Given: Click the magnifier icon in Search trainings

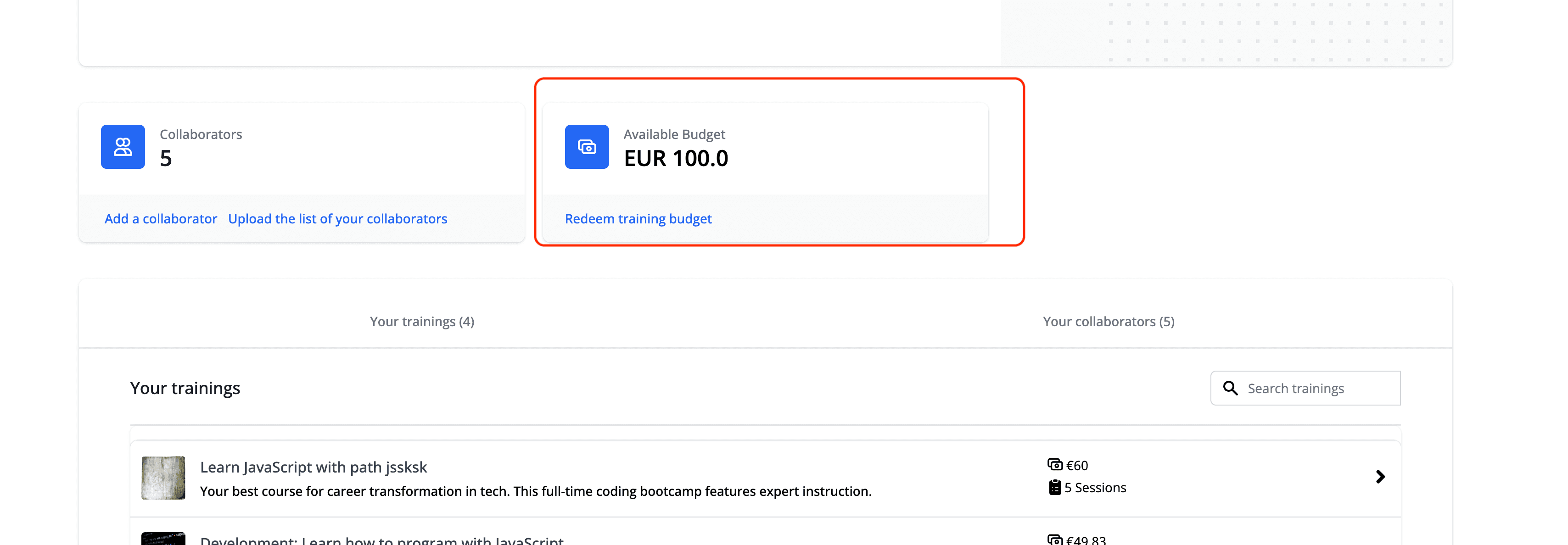Looking at the screenshot, I should coord(1230,388).
